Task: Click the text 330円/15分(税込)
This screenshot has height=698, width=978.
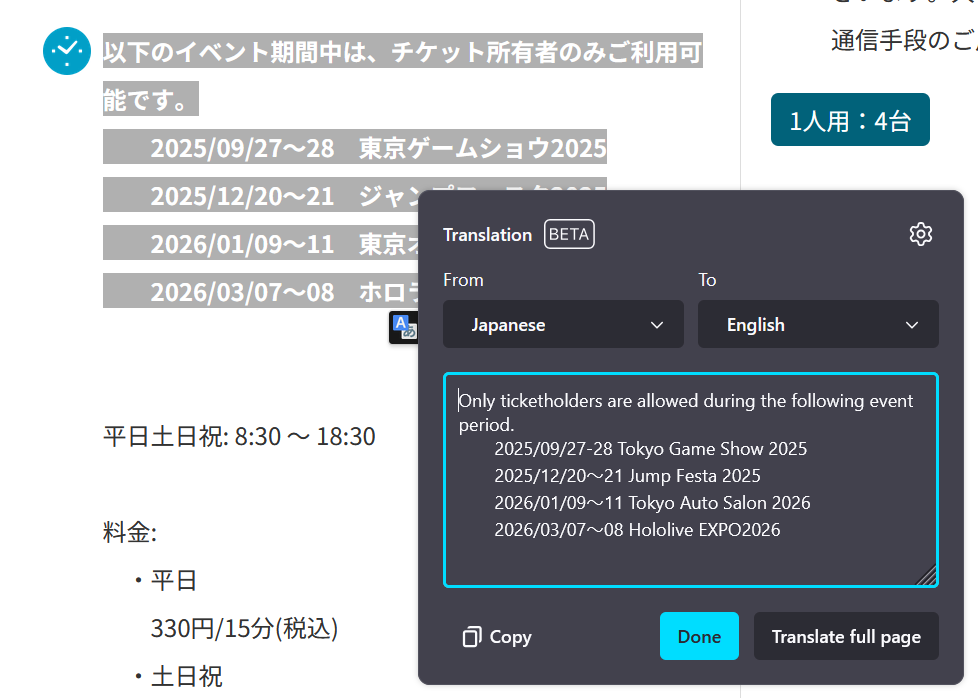Action: pyautogui.click(x=244, y=628)
